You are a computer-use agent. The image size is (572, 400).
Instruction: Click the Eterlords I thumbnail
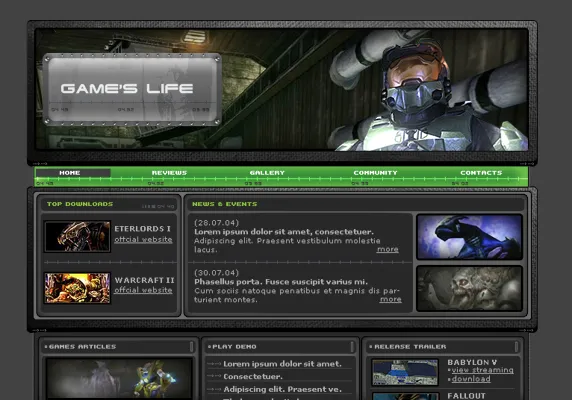point(77,236)
